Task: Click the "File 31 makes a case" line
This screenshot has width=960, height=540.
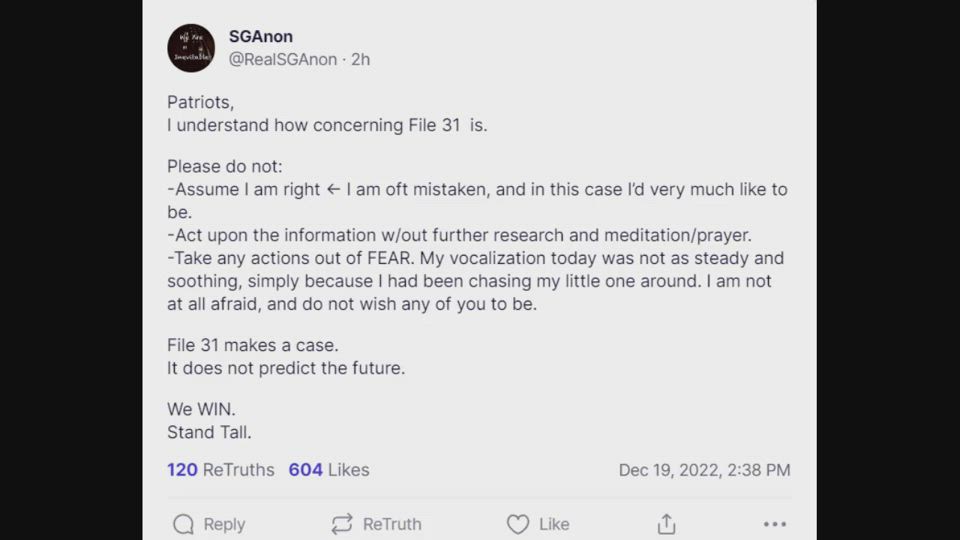Action: pos(253,345)
